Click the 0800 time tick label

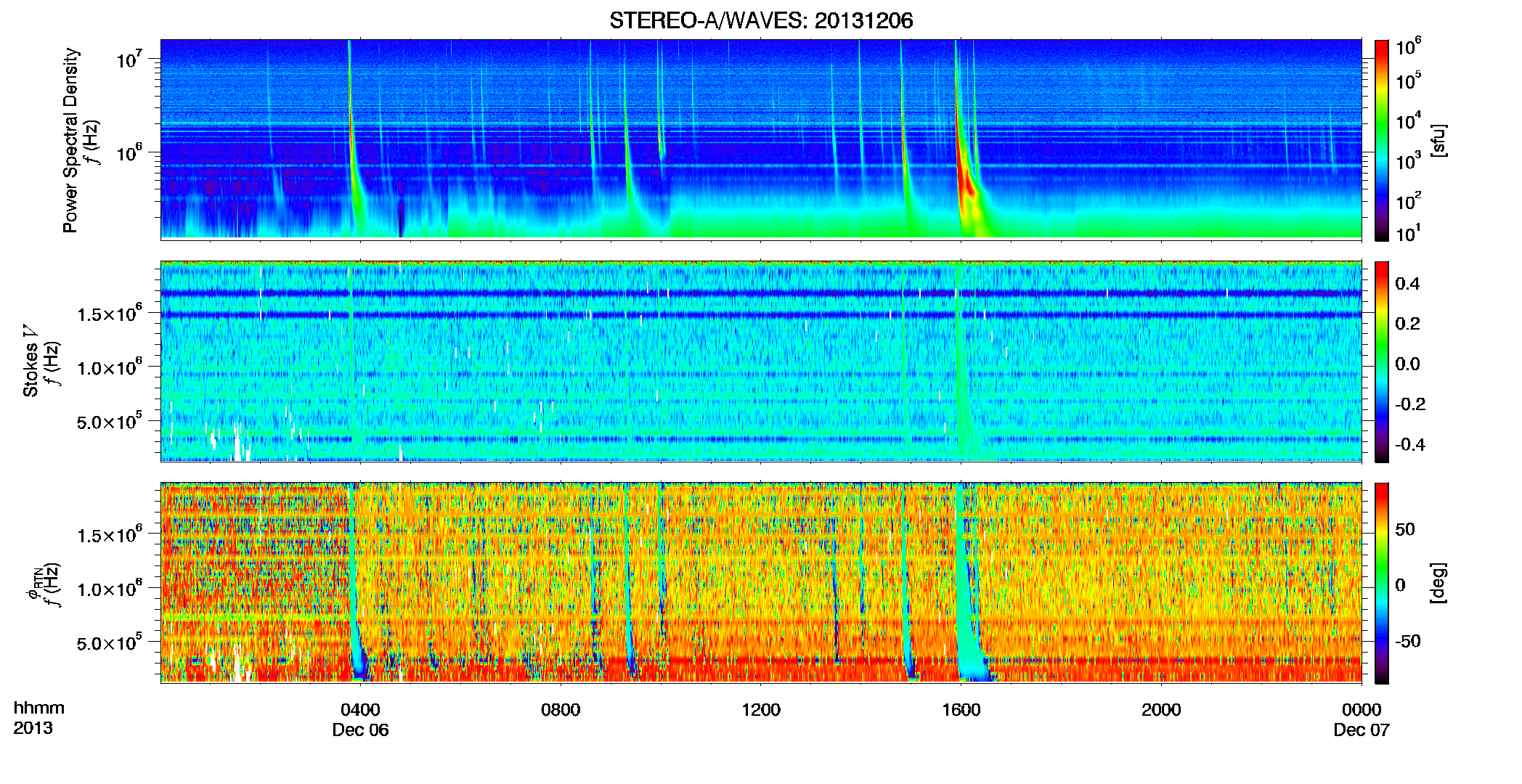561,710
